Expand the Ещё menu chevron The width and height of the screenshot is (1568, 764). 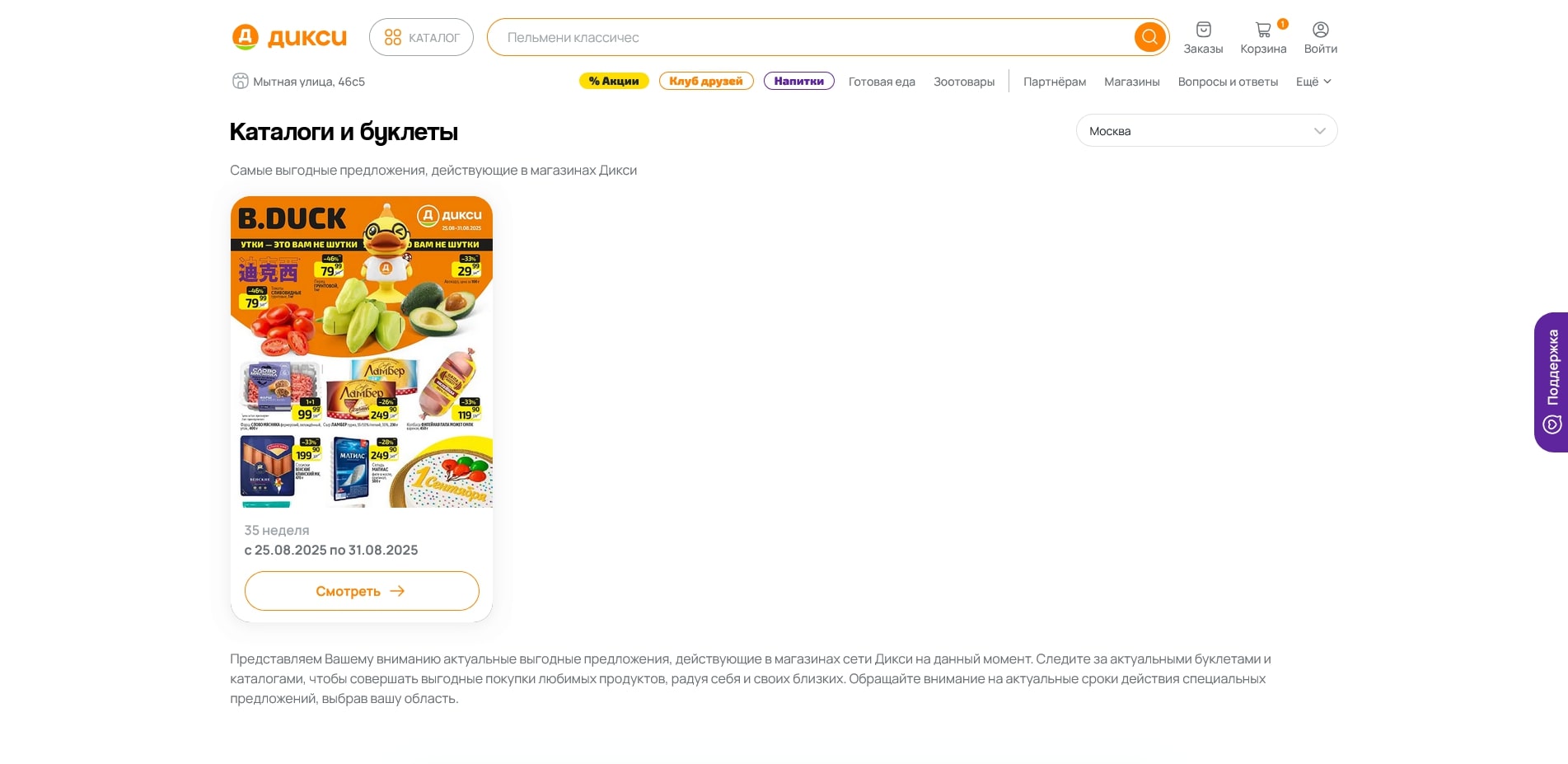(x=1327, y=81)
